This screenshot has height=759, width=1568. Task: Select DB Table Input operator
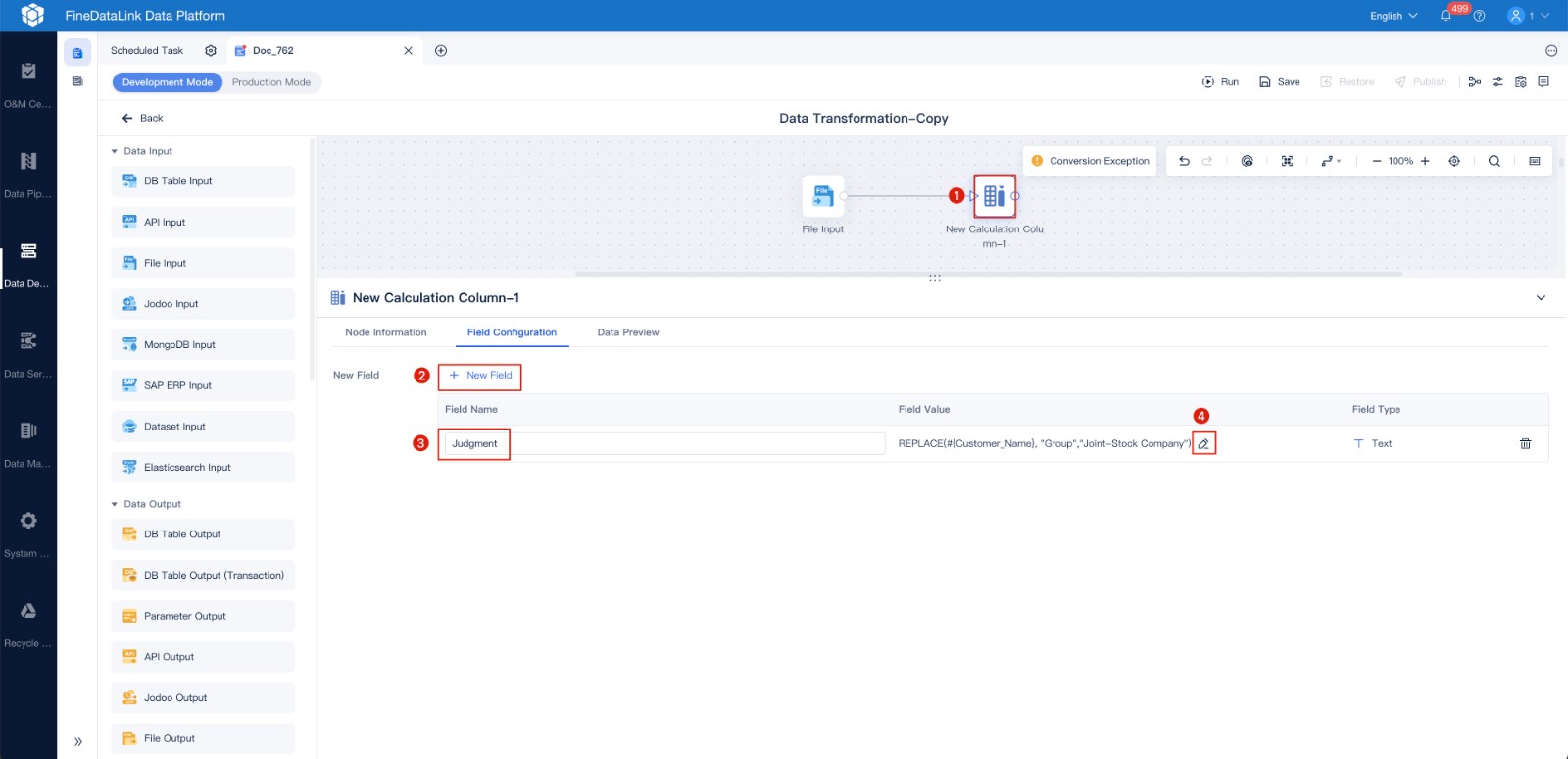point(203,181)
